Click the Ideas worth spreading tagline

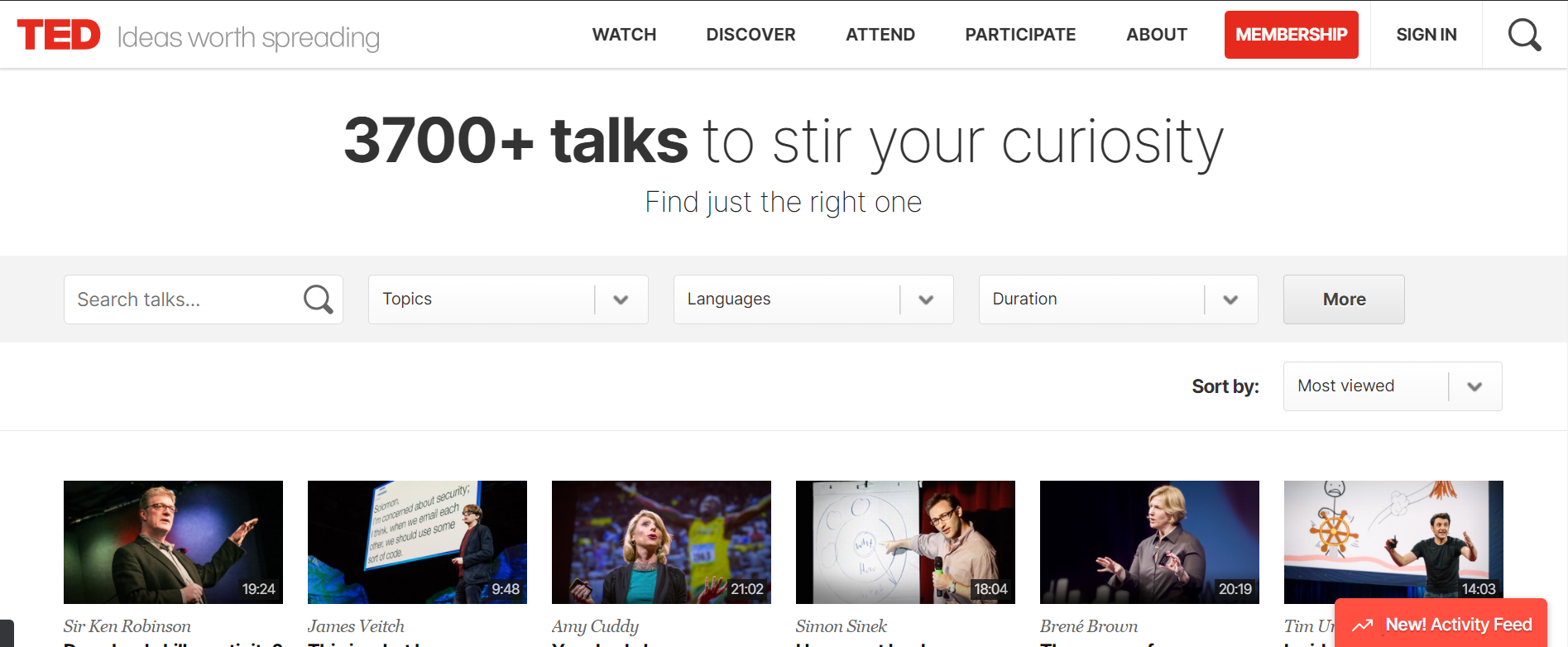pyautogui.click(x=248, y=38)
